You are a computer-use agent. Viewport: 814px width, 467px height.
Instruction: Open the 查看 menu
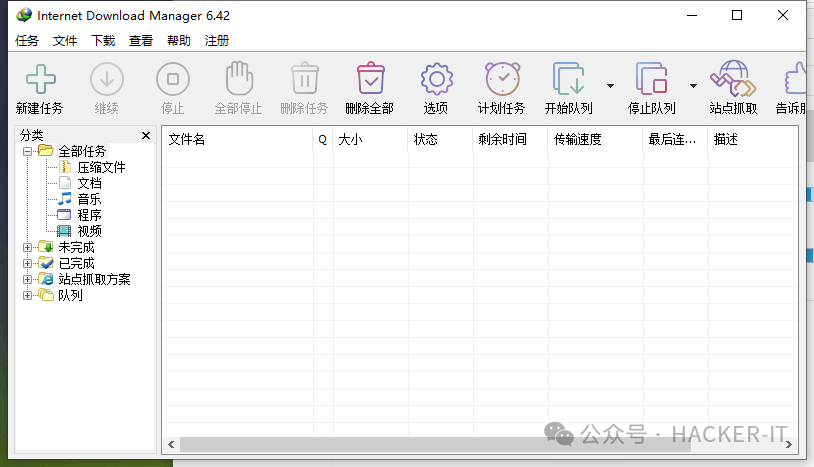(141, 40)
